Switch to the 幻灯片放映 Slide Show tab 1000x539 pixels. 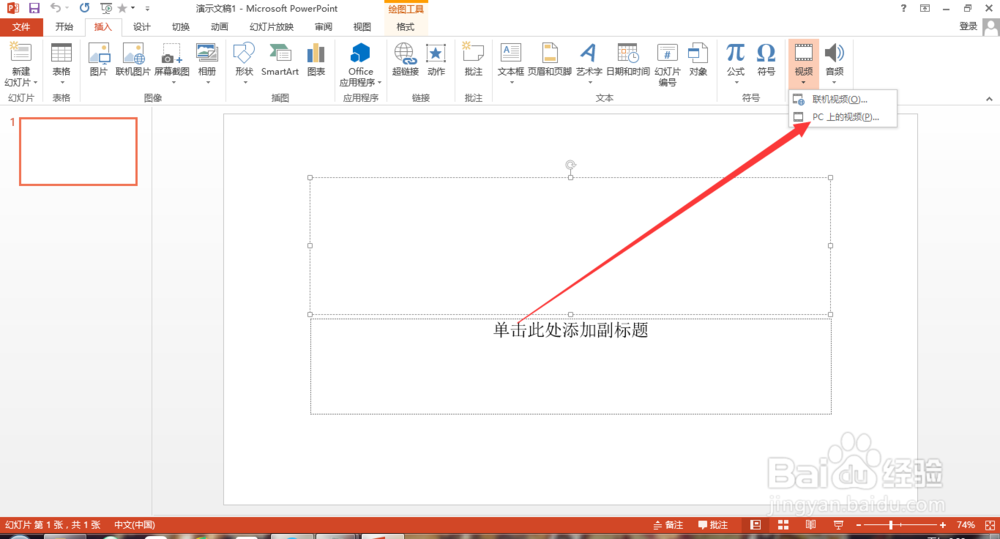tap(272, 27)
